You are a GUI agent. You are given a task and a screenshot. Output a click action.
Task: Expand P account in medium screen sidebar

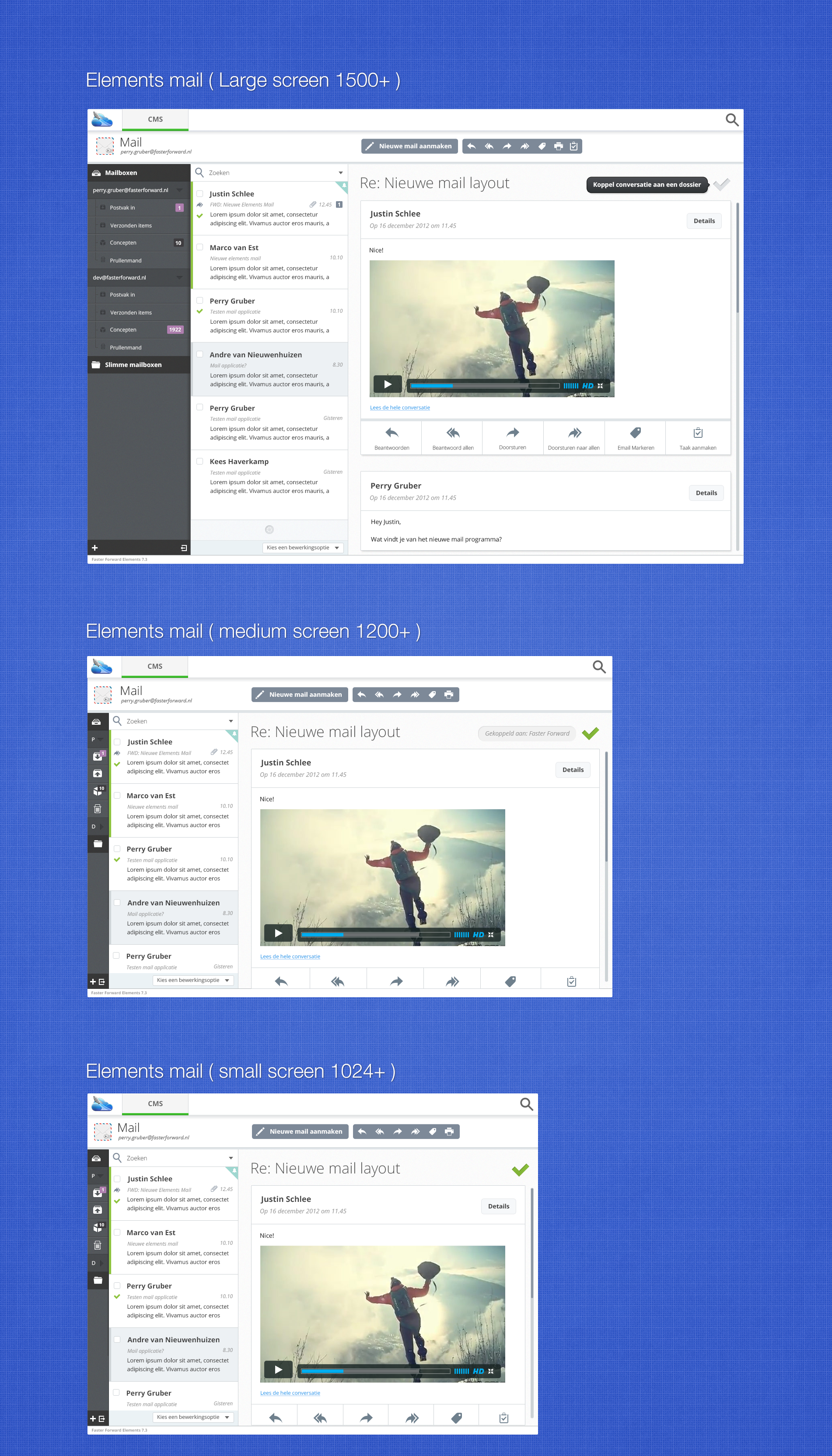tap(97, 739)
